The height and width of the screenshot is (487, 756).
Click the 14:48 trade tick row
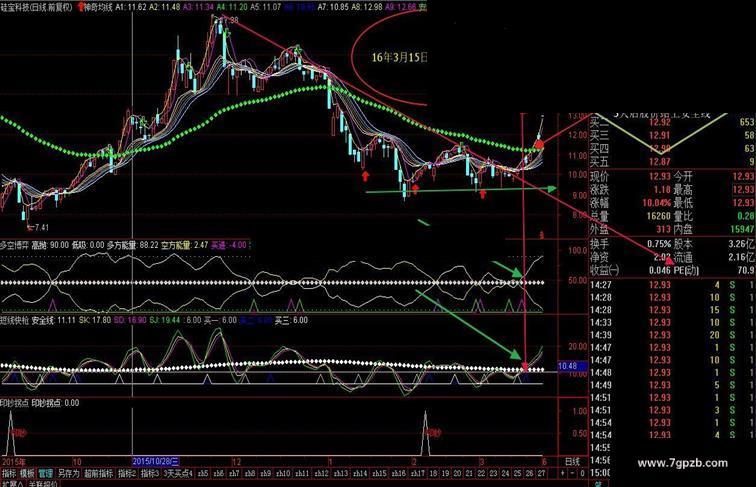[x=672, y=372]
